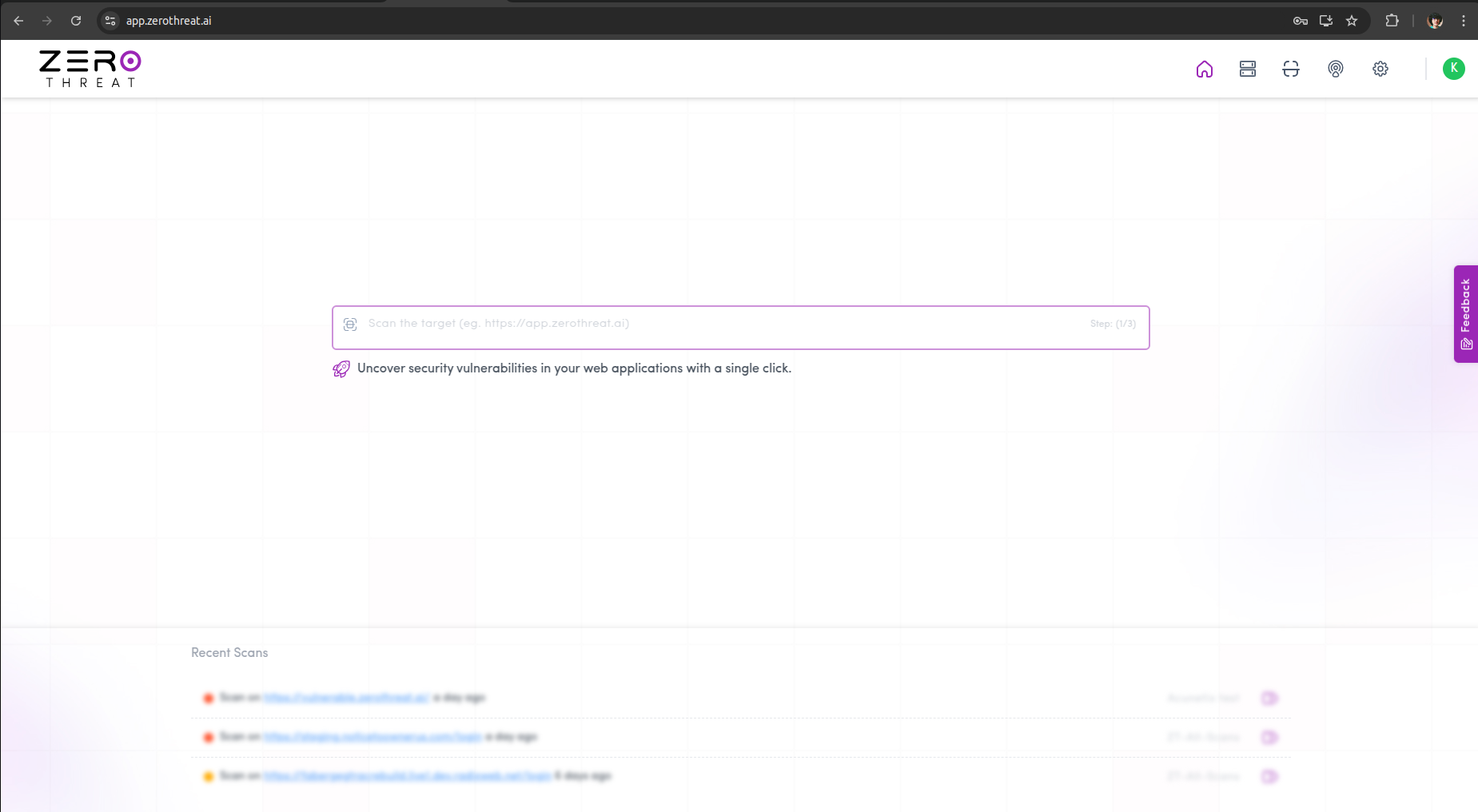
Task: View site information next to the URL
Action: pos(110,21)
